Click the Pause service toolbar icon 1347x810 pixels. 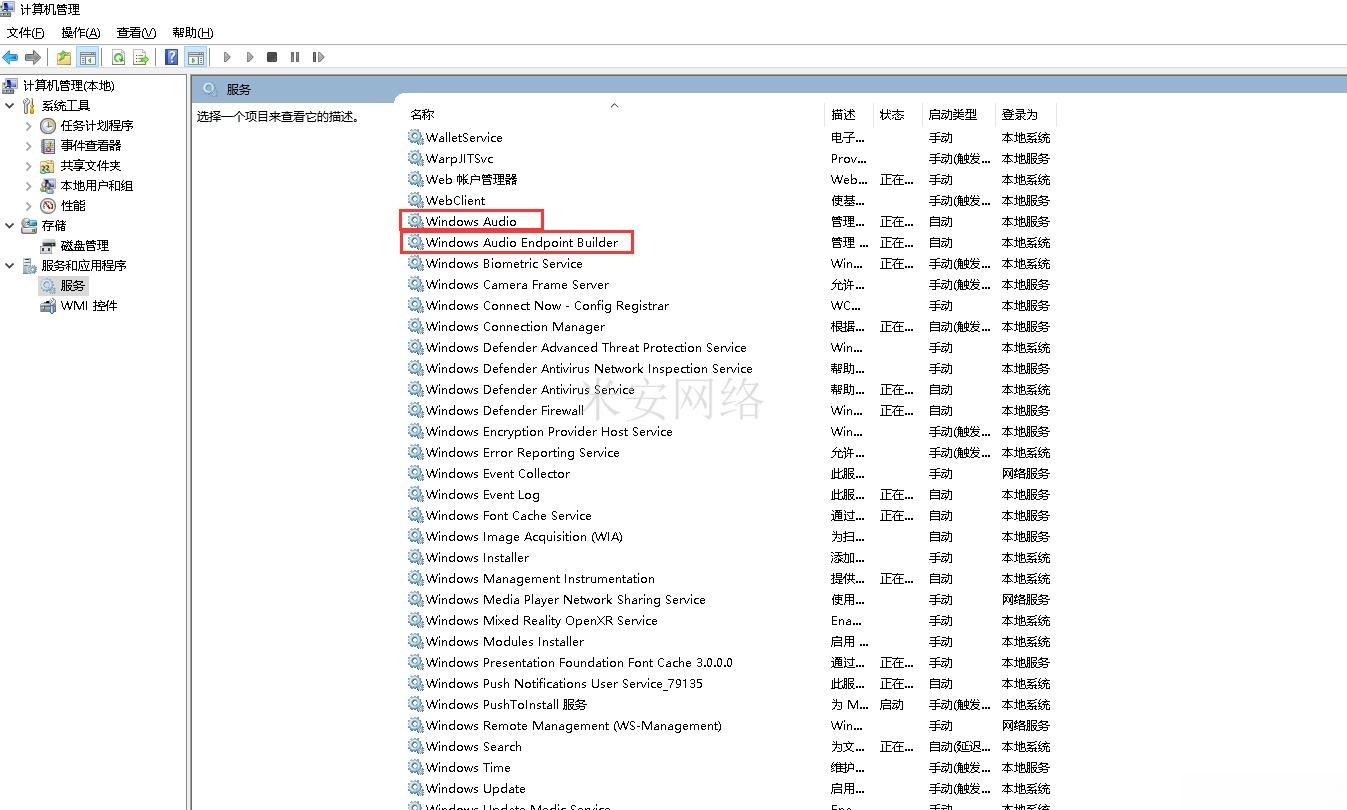(295, 57)
